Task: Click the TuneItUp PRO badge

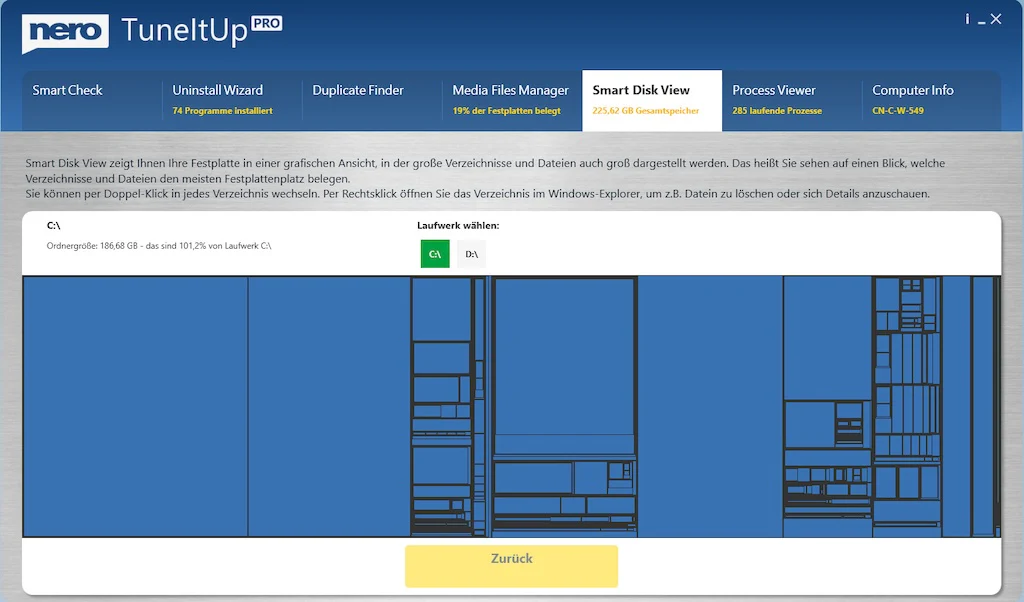Action: [266, 24]
